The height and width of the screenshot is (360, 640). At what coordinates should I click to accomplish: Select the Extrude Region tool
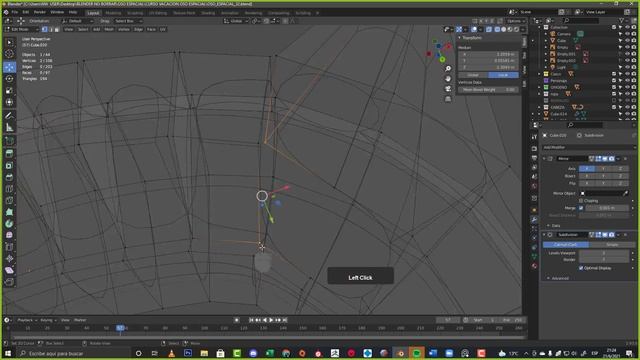tap(9, 153)
